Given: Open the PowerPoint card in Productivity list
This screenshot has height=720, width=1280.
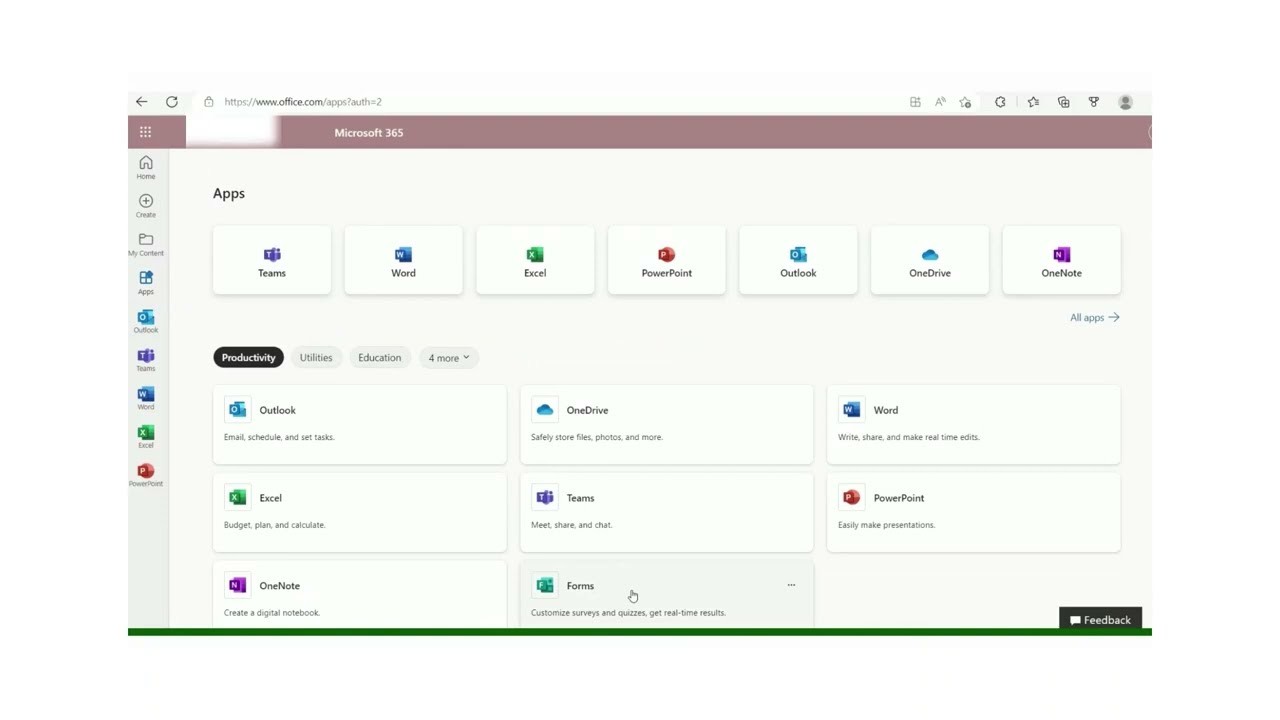Looking at the screenshot, I should 974,512.
